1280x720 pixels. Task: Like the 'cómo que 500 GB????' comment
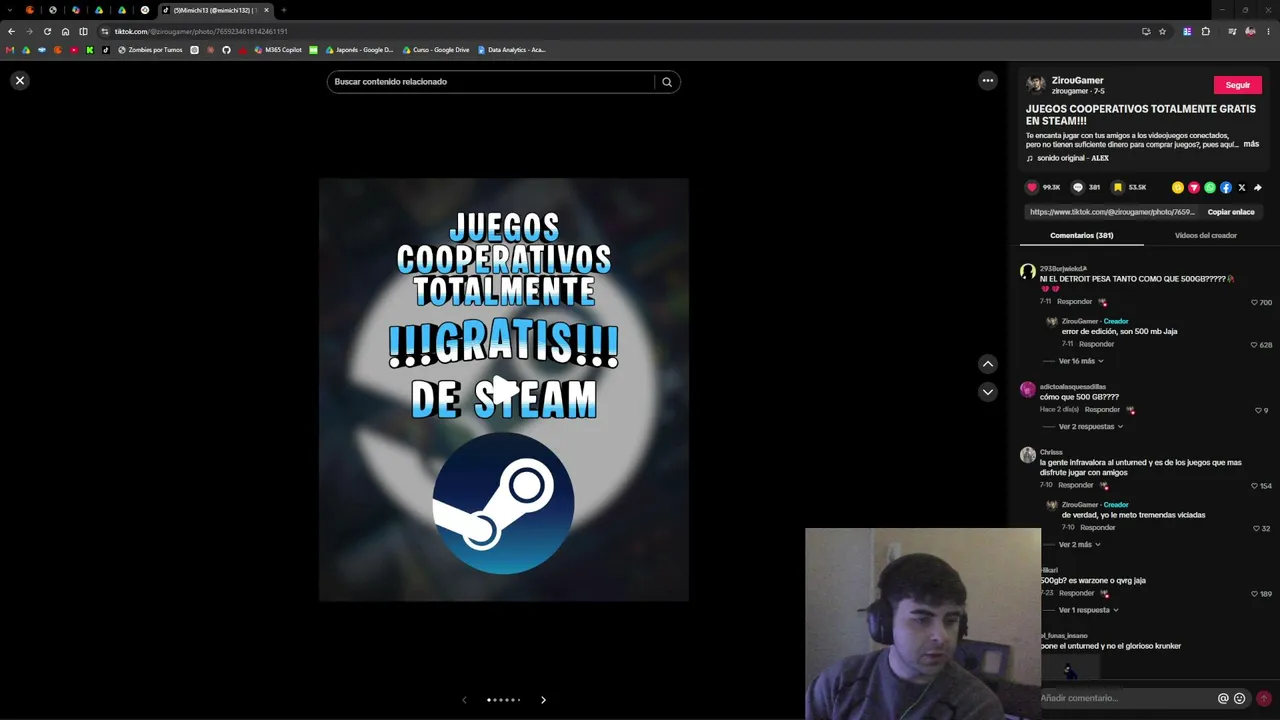1258,410
